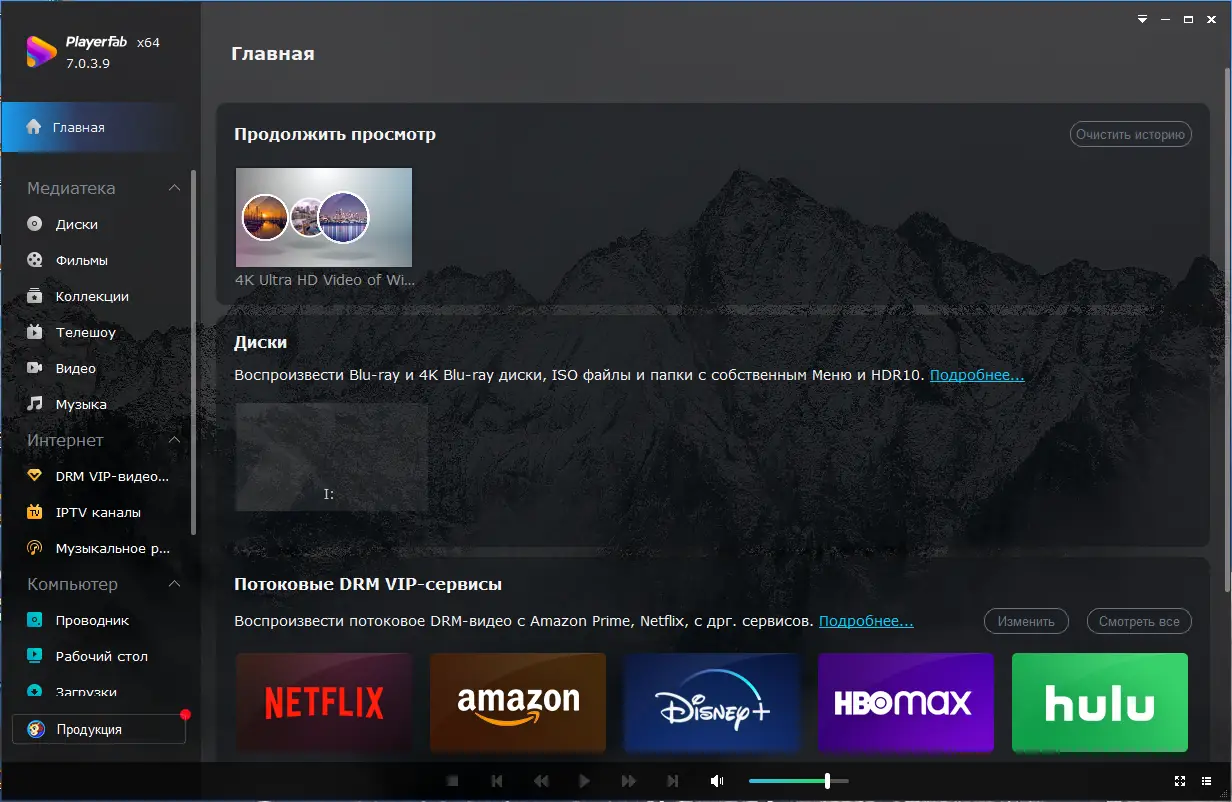
Task: Open the Hulu service tile
Action: (1100, 703)
